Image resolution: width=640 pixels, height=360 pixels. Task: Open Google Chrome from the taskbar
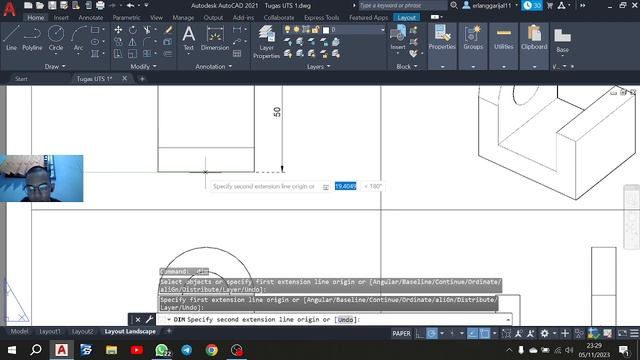point(211,350)
